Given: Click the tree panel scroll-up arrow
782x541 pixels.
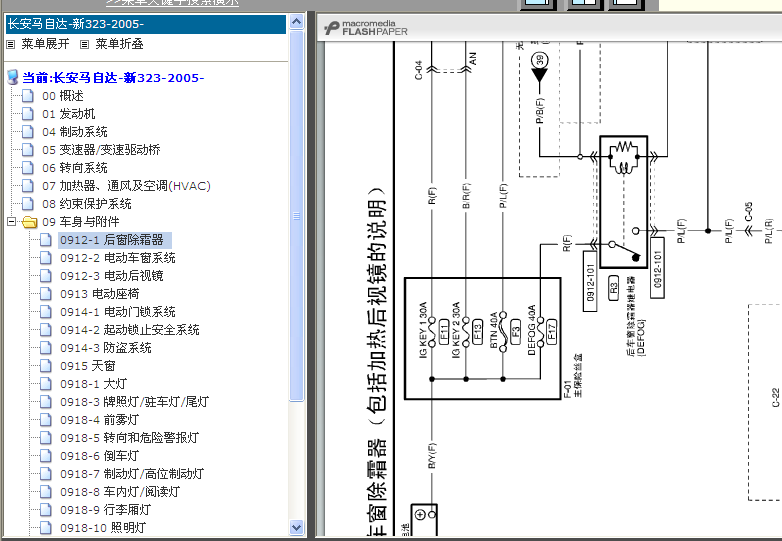Looking at the screenshot, I should 297,21.
